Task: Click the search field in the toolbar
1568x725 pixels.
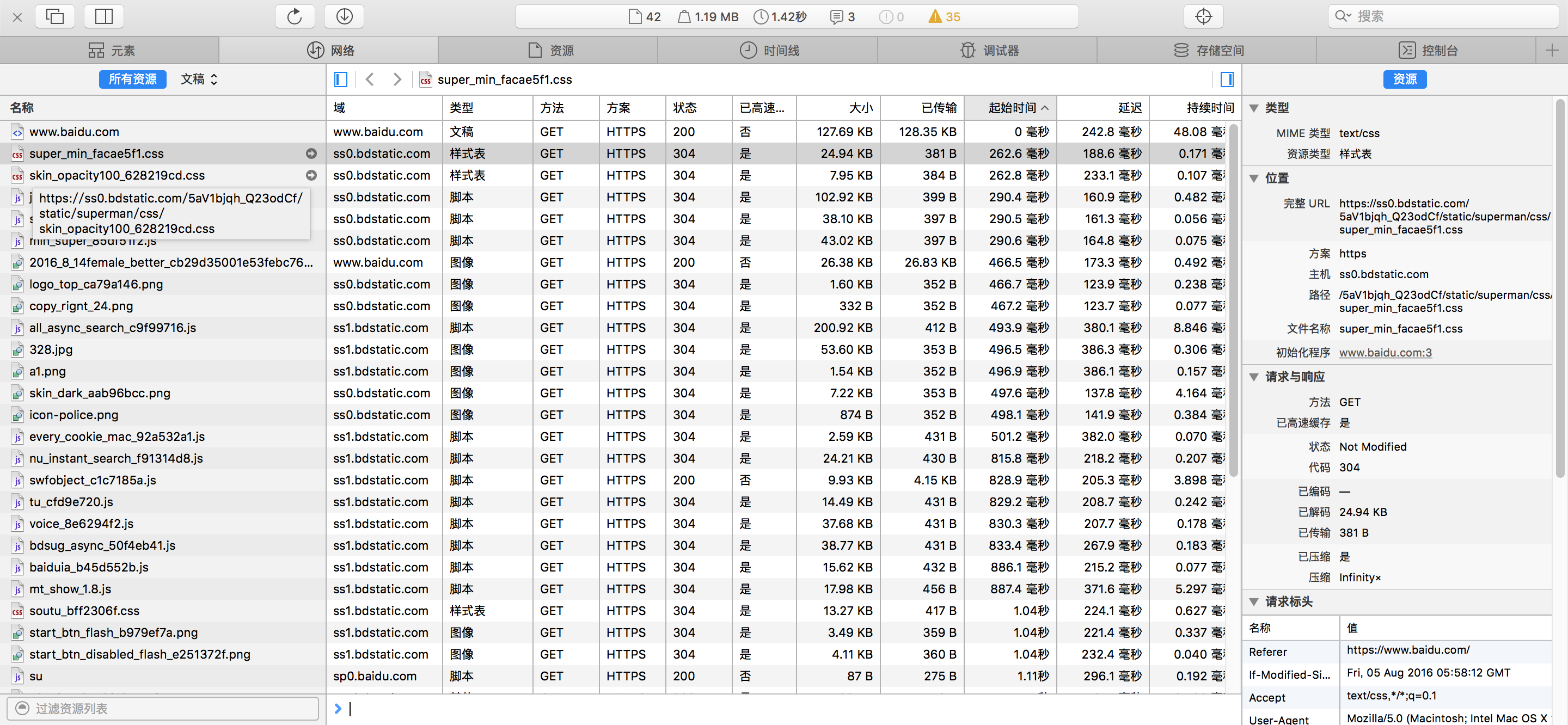Action: (1443, 16)
